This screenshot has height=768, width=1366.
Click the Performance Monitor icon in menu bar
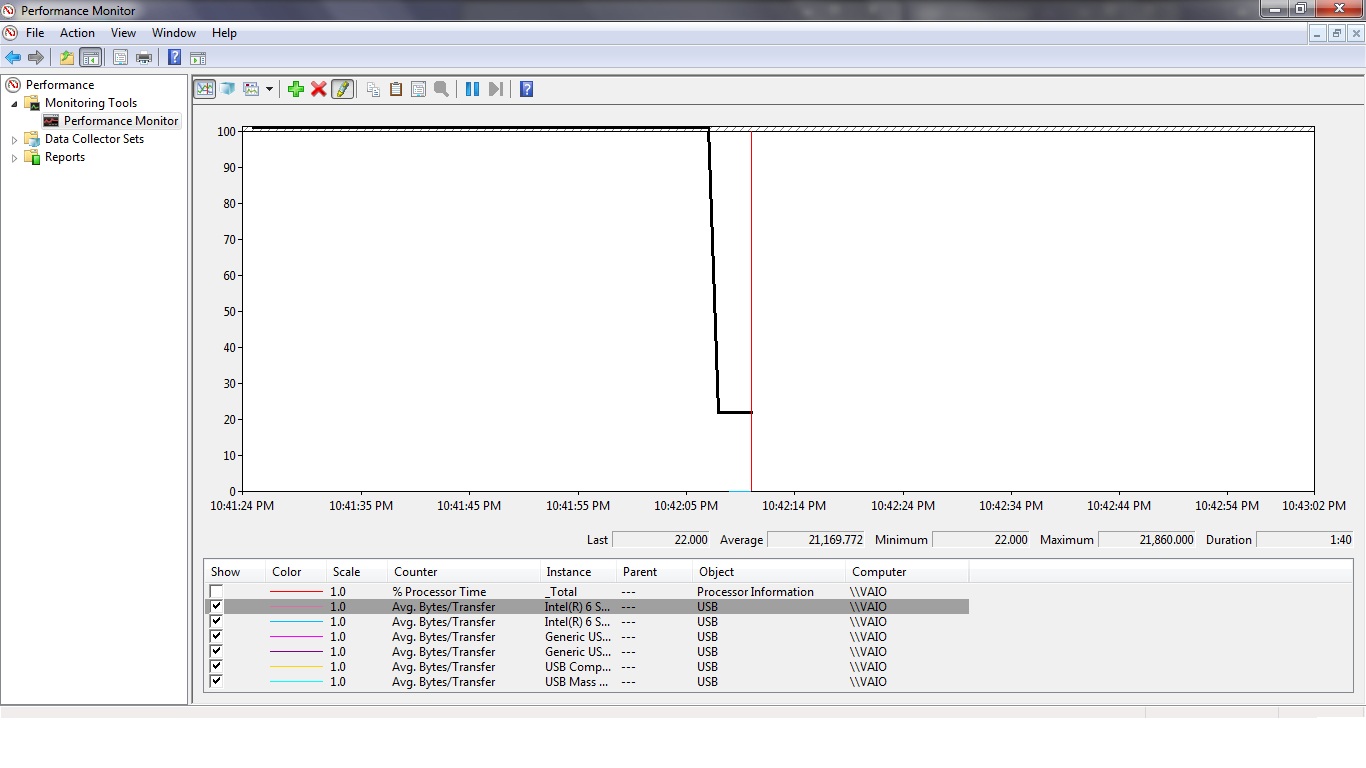point(10,33)
